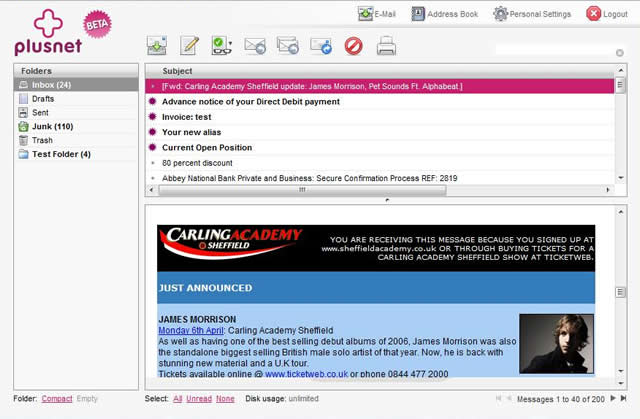640x419 pixels.
Task: Select all unread messages link
Action: coord(197,399)
